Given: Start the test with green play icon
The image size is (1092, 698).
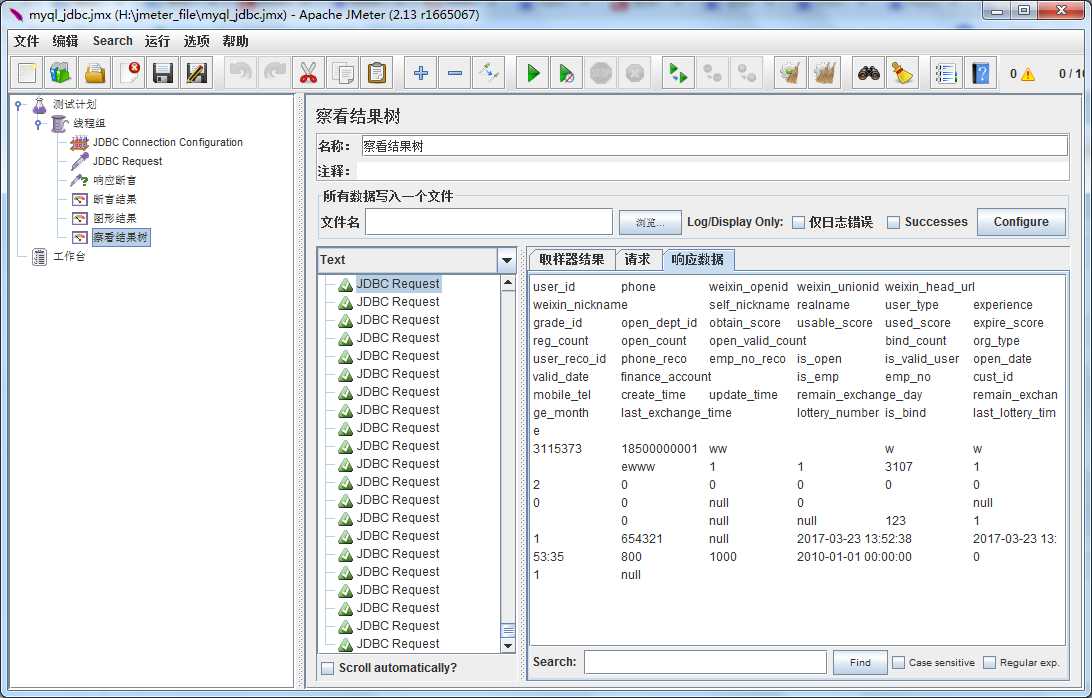Looking at the screenshot, I should 533,72.
